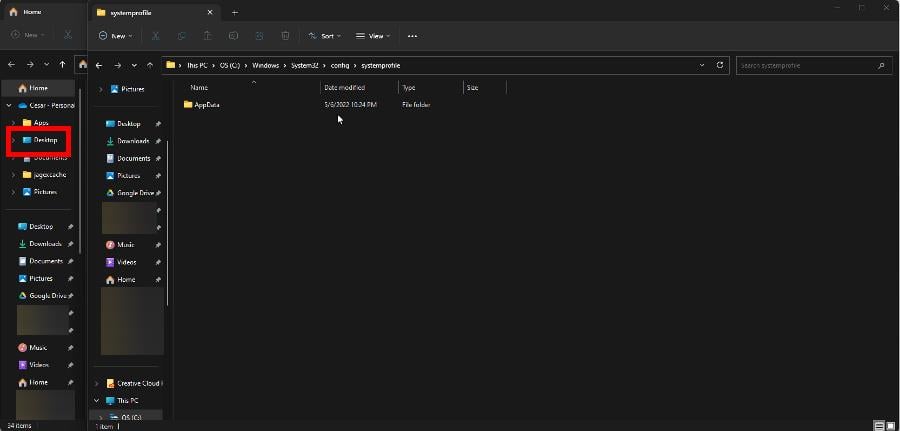Click the Windows breadcrumb in address bar

[x=265, y=65]
